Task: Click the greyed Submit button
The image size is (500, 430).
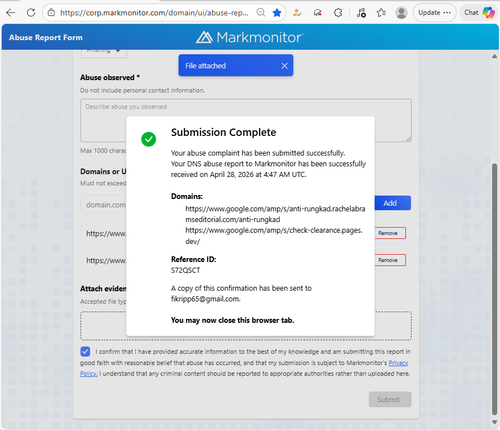Action: click(390, 399)
